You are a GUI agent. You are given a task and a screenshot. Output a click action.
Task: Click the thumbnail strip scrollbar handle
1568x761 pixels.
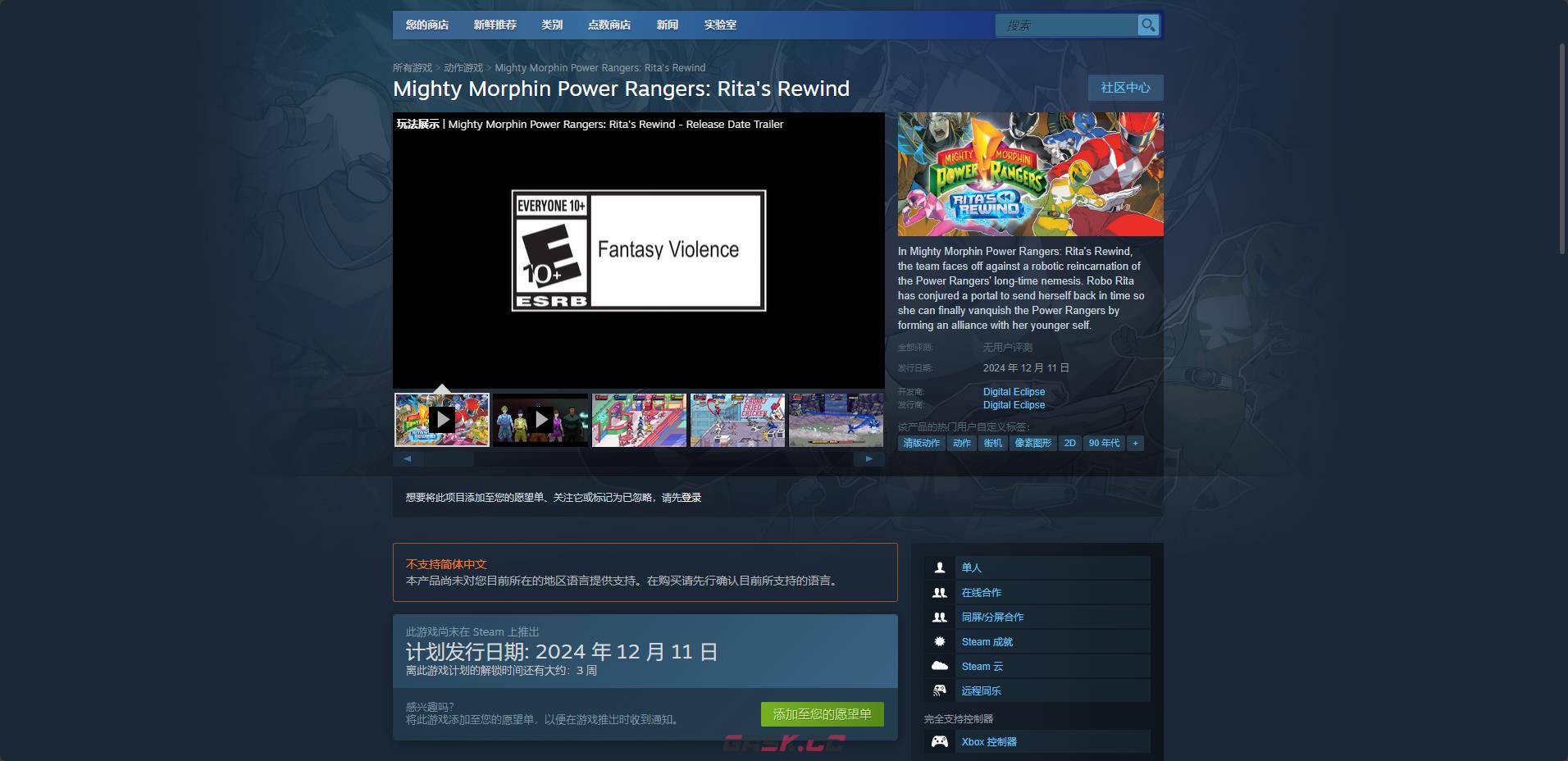tap(449, 459)
